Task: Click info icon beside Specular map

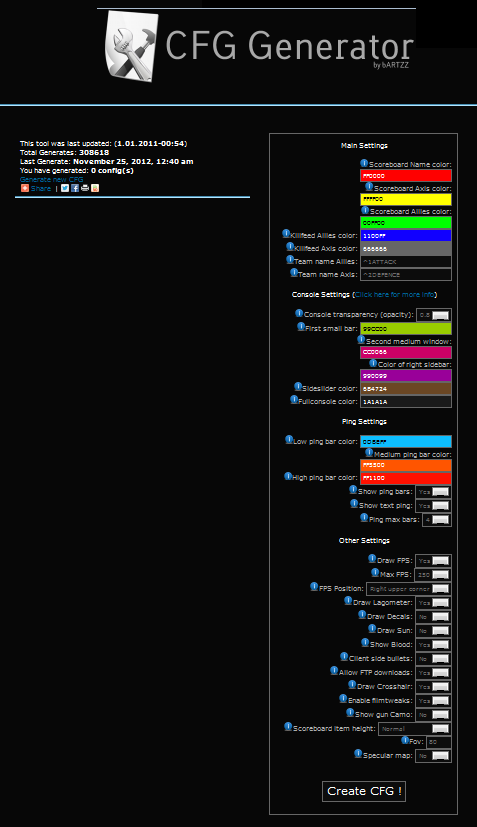Action: (358, 754)
